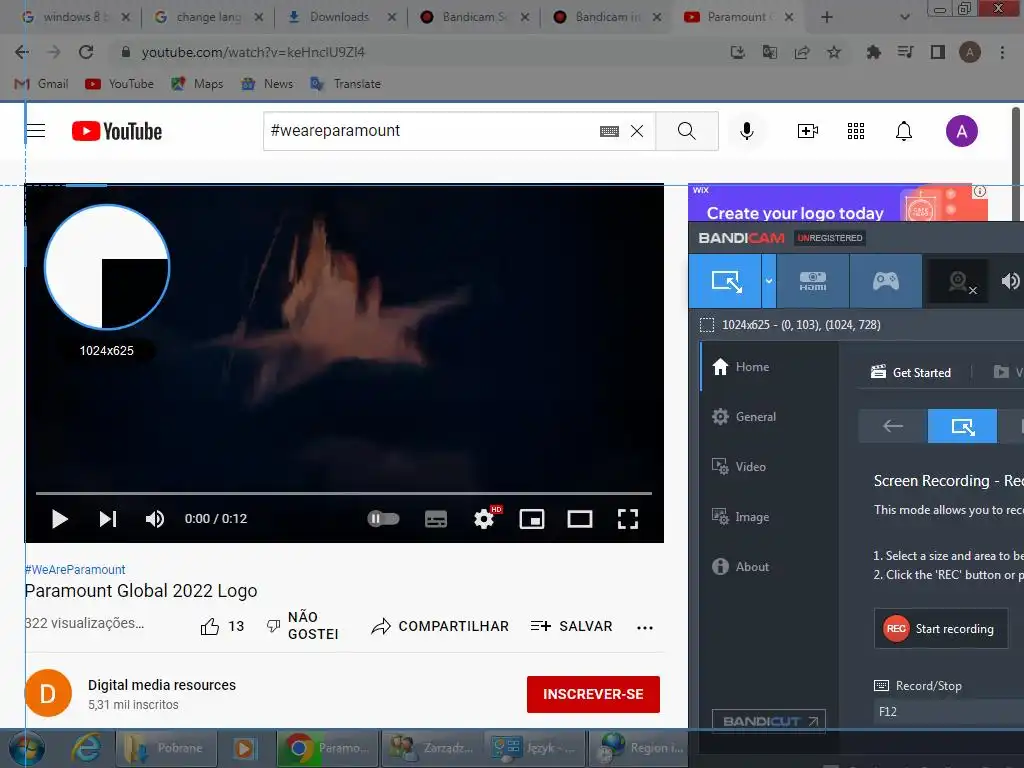1024x768 pixels.
Task: Open Internet Explorer from the taskbar
Action: [87, 748]
